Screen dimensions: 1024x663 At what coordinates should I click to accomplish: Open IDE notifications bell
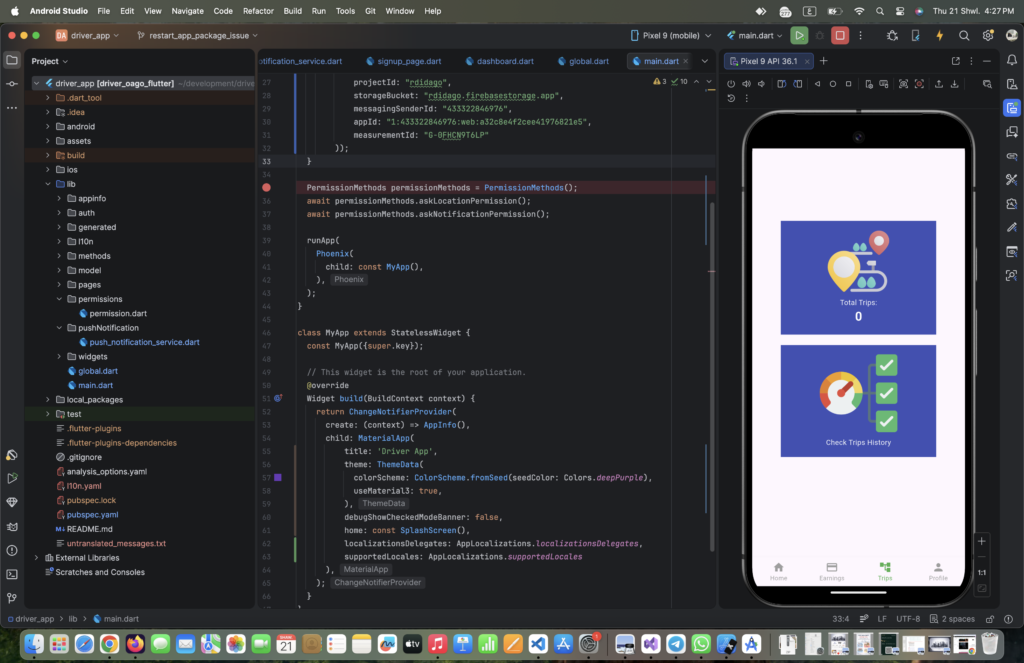tap(1012, 60)
